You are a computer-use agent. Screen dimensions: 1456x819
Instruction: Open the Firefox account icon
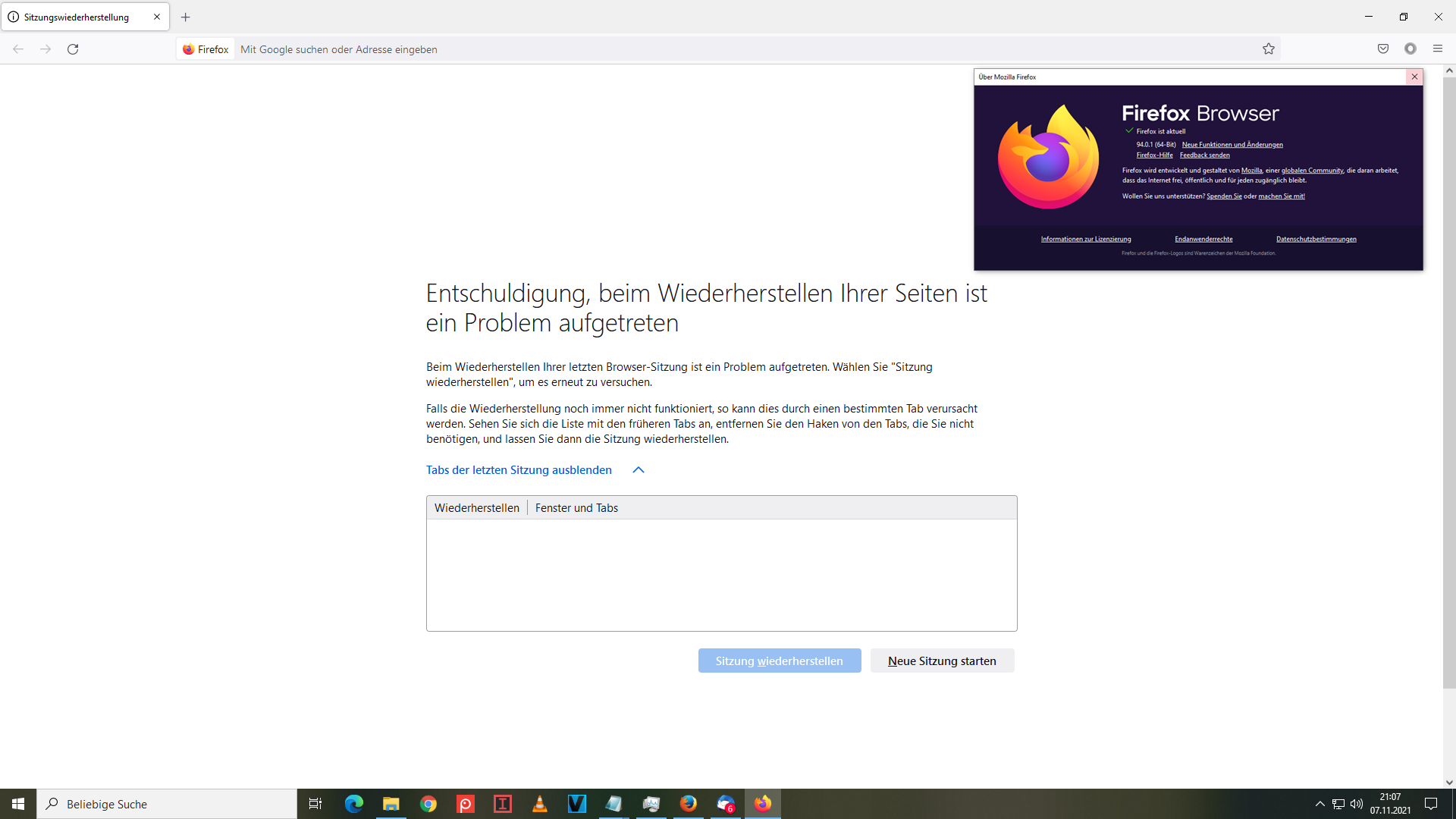tap(1410, 49)
